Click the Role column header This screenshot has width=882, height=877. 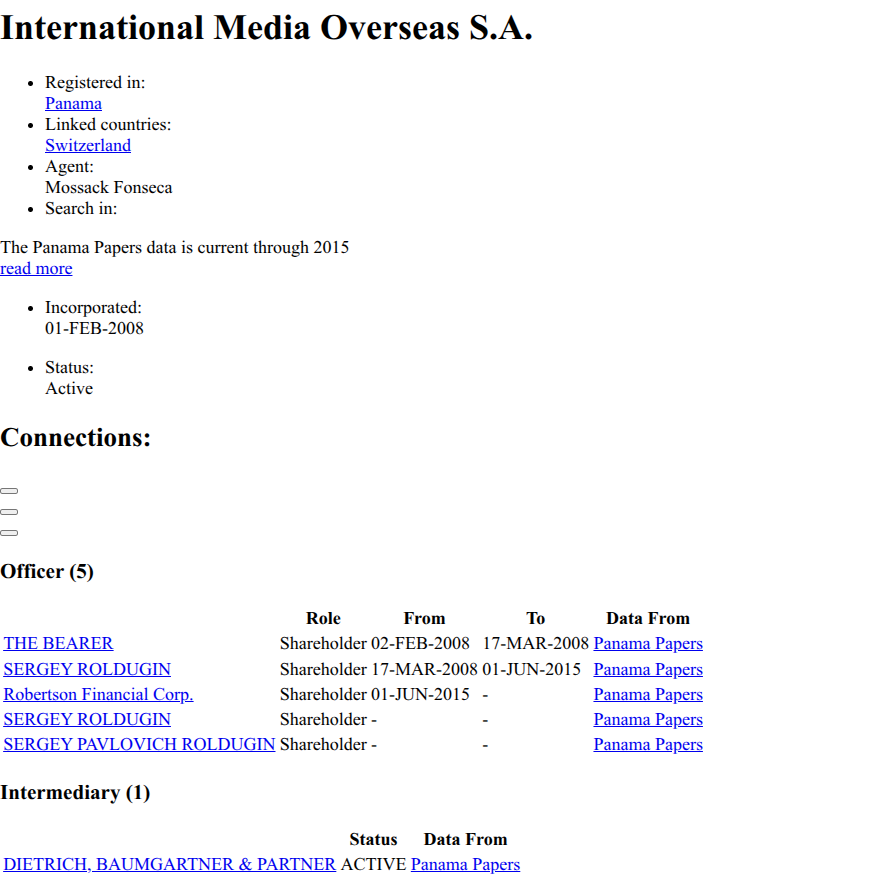(323, 619)
